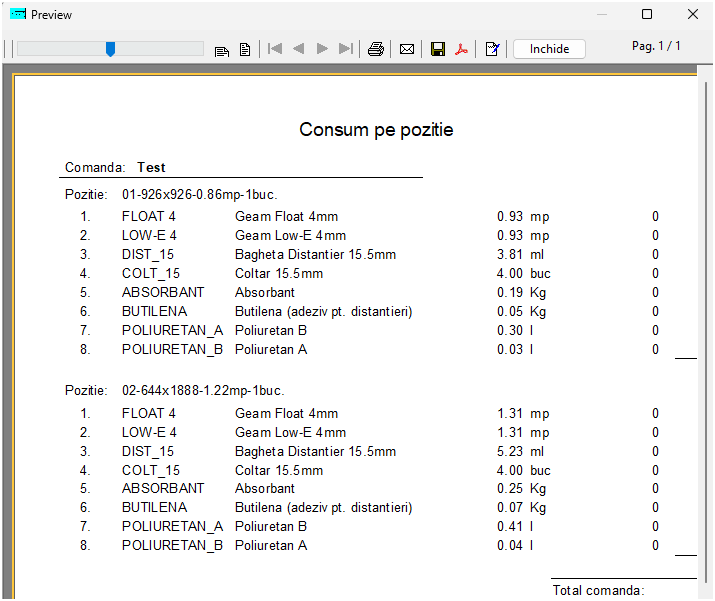Screen dimensions: 715x601
Task: Click 'Geam Float 4mm' in first position
Action: pyautogui.click(x=286, y=217)
